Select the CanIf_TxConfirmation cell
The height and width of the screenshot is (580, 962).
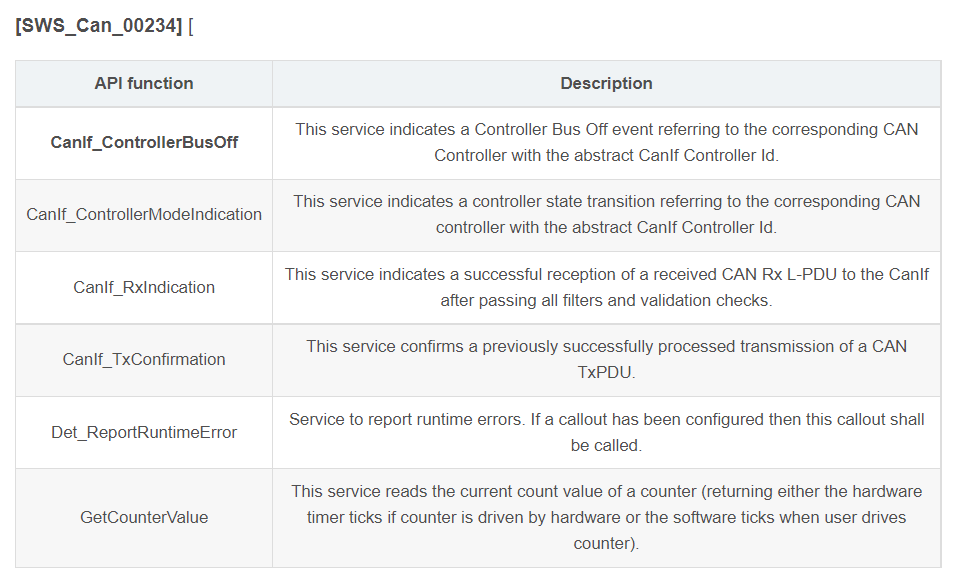point(144,359)
